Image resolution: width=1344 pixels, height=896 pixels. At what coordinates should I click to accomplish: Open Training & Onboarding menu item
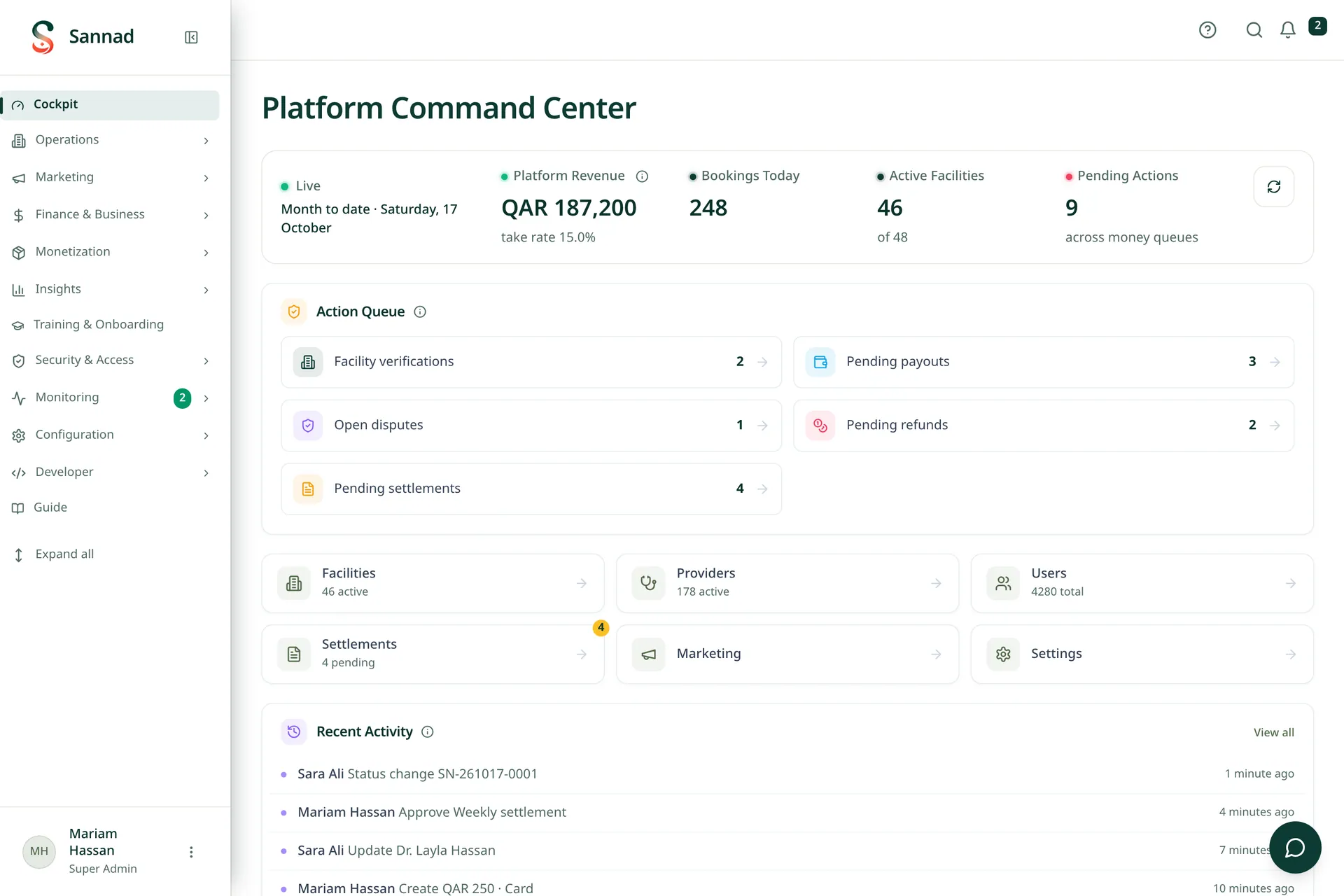(111, 325)
